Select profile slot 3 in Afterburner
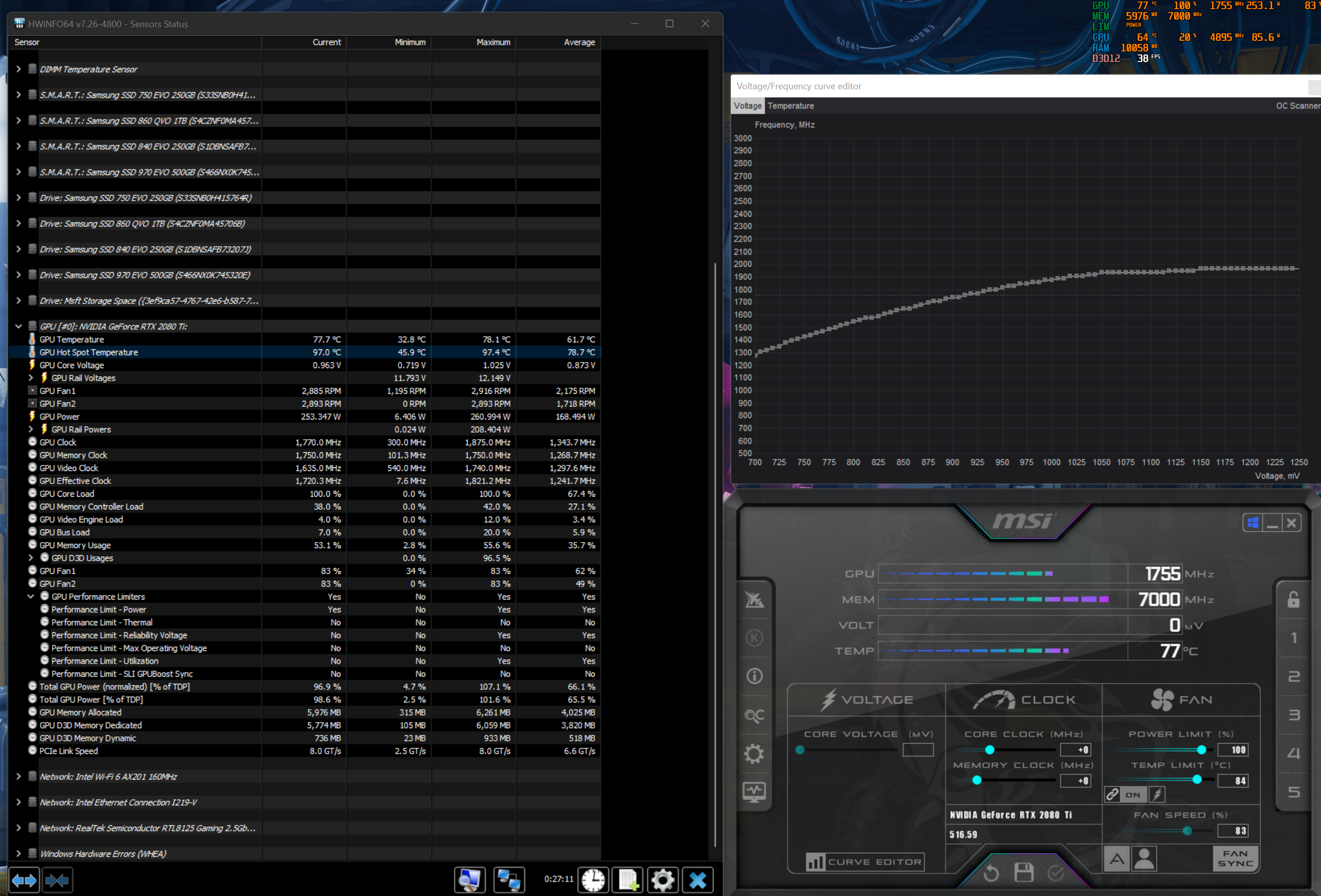The image size is (1321, 896). click(x=1294, y=715)
